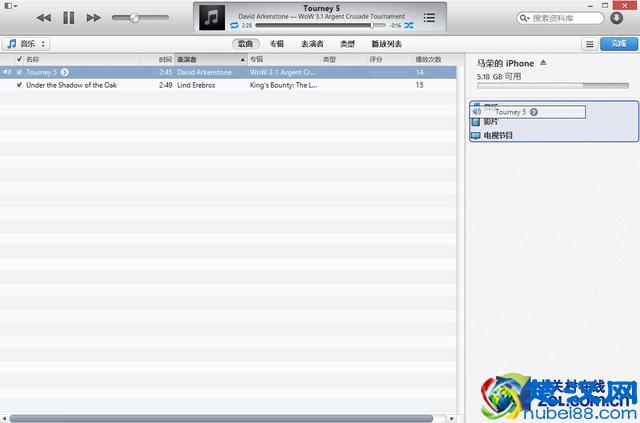Click the album artwork music note thumbnail
This screenshot has width=640, height=423.
pyautogui.click(x=211, y=18)
